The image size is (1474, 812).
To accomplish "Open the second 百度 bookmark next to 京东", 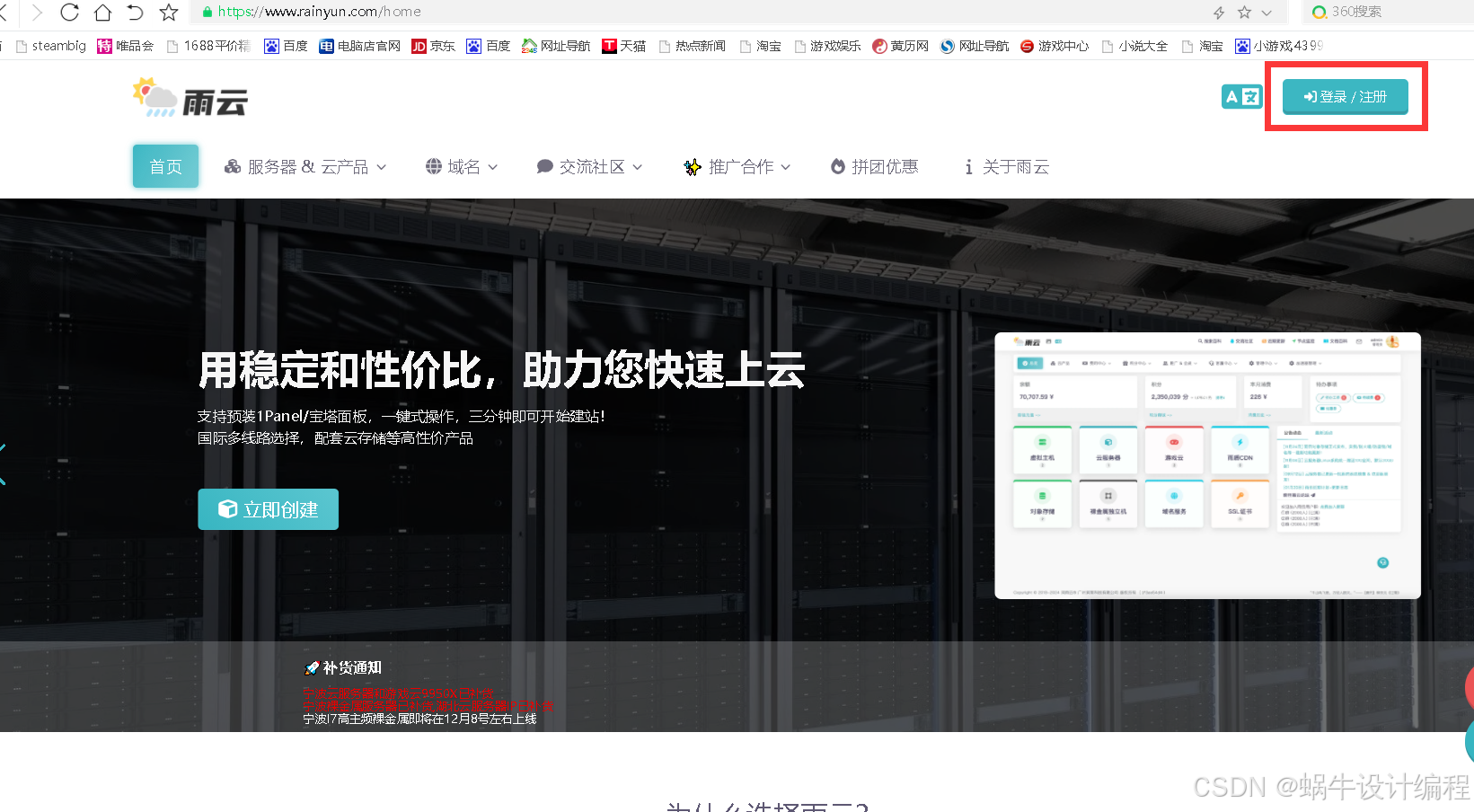I will point(489,46).
